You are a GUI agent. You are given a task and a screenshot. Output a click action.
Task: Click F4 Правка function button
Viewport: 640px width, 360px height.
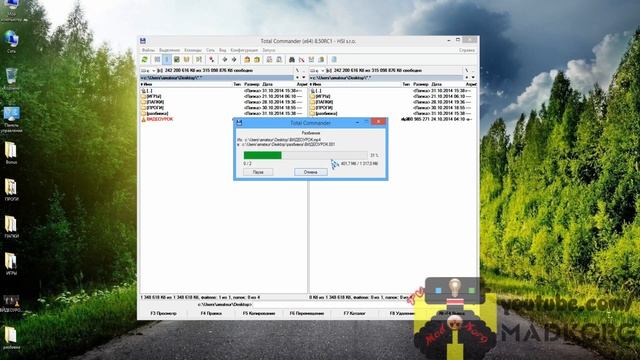tap(211, 313)
